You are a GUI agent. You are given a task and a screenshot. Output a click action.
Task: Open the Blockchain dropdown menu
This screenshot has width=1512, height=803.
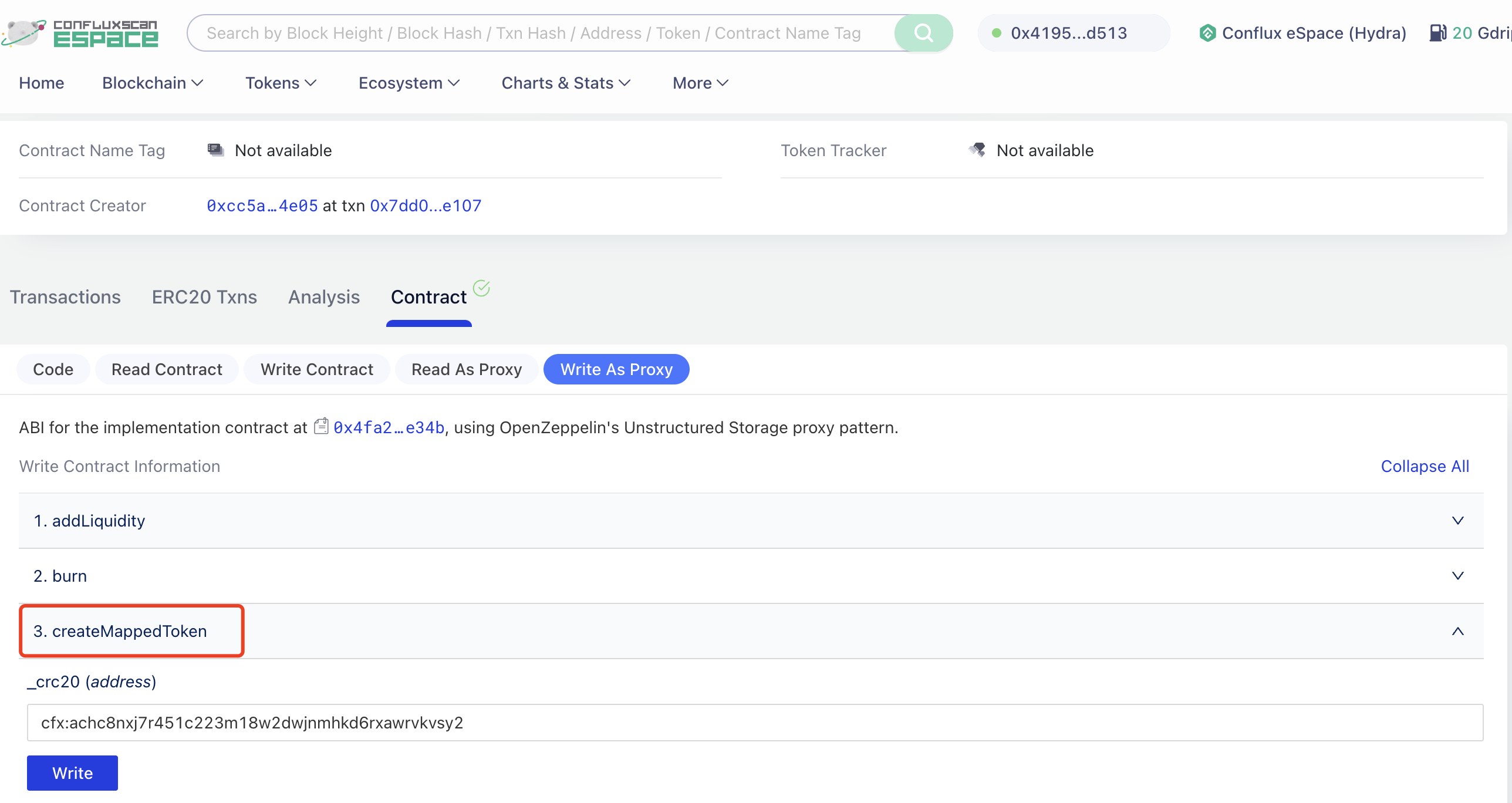click(x=152, y=83)
